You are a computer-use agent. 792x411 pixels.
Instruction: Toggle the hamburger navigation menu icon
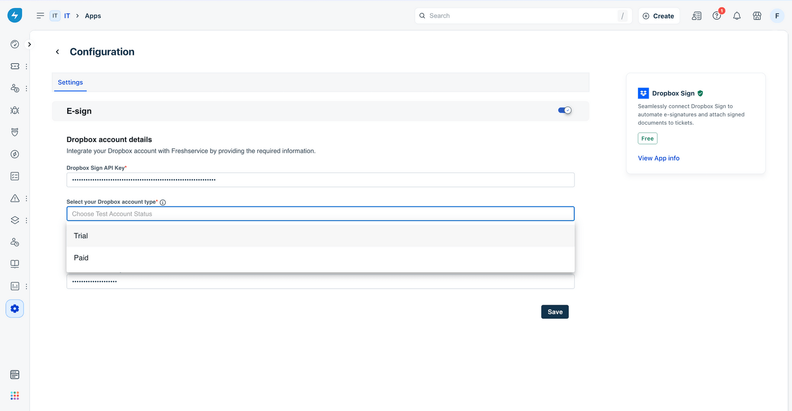[x=40, y=16]
